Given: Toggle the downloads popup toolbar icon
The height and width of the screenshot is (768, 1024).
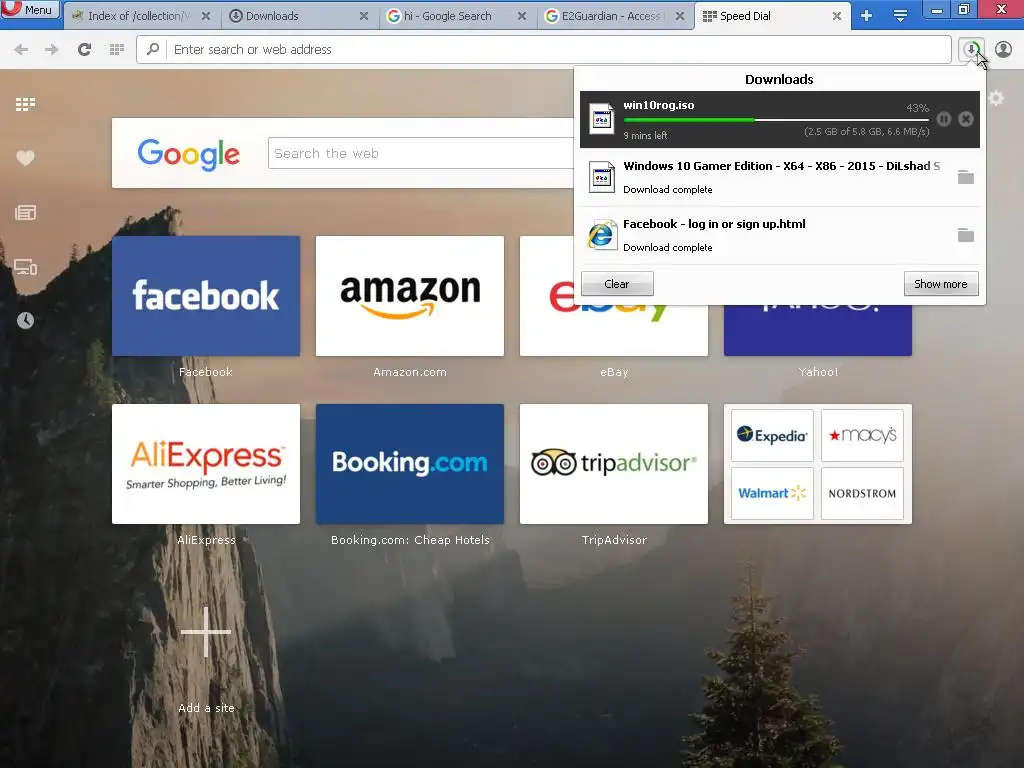Looking at the screenshot, I should click(x=971, y=50).
